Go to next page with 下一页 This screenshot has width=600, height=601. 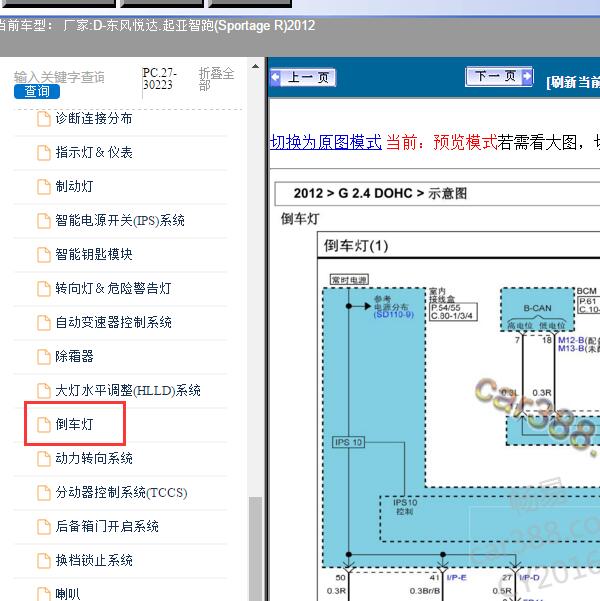(499, 76)
